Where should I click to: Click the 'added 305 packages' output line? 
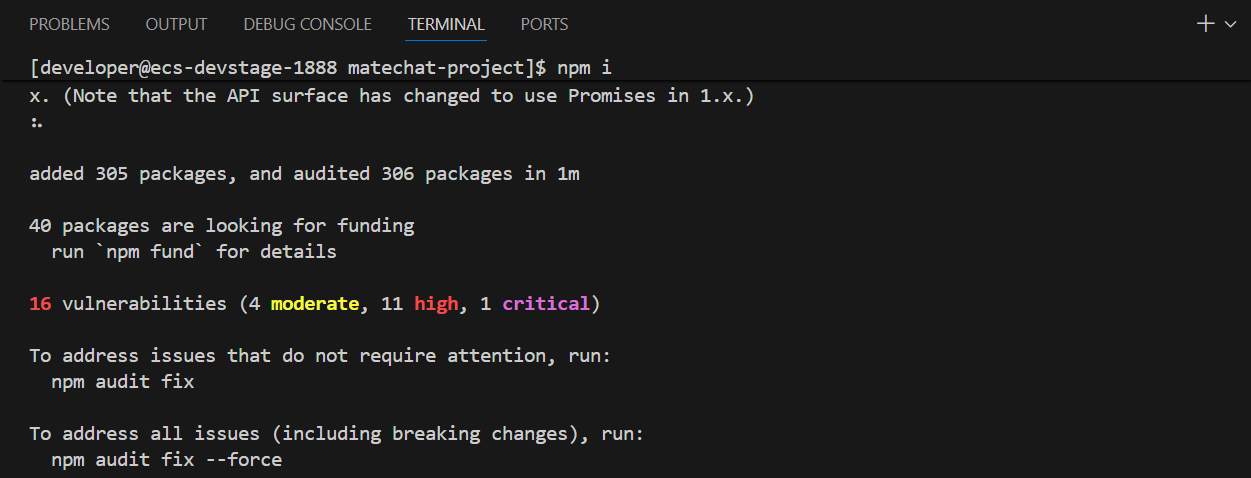[304, 174]
